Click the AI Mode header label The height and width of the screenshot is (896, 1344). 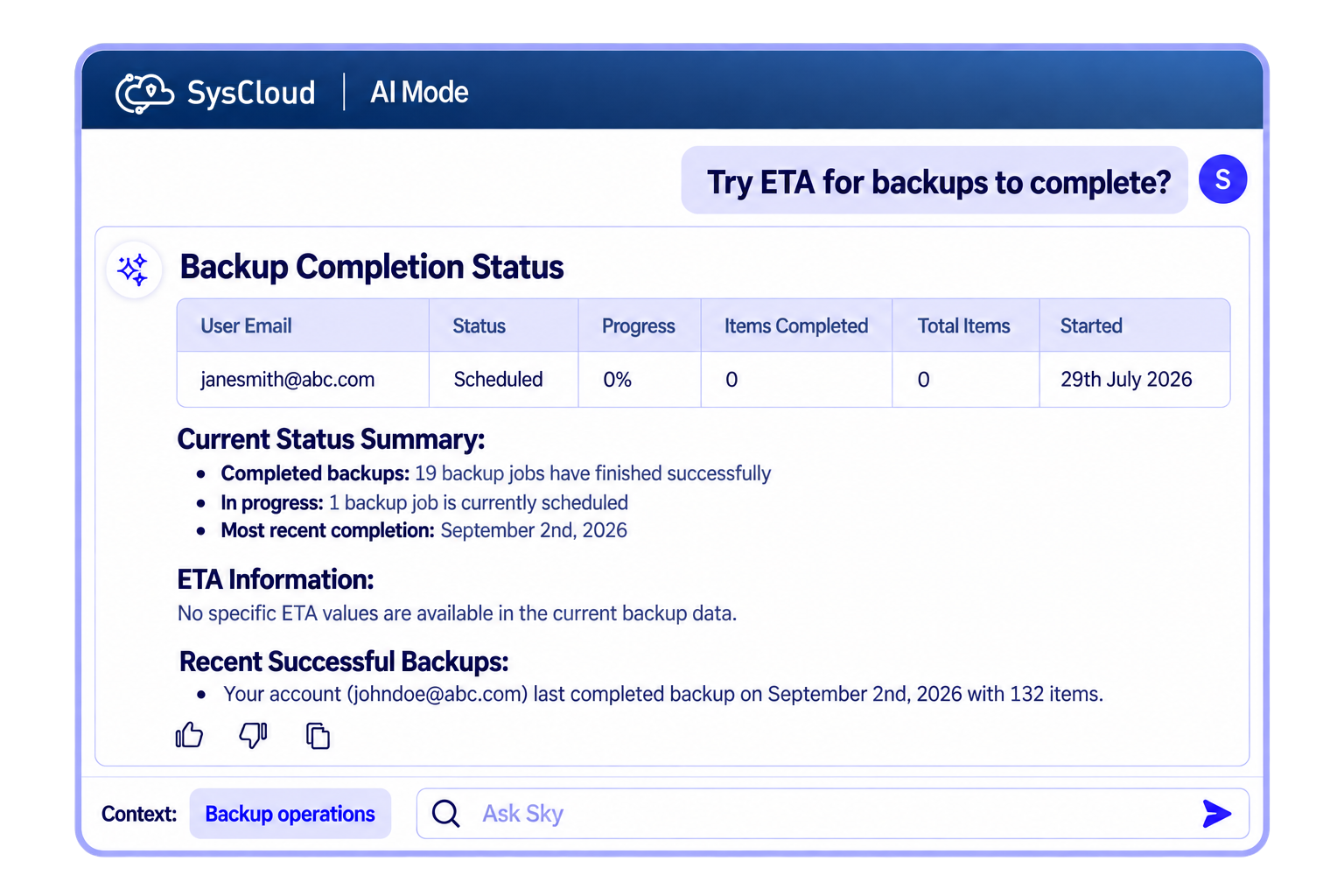pyautogui.click(x=419, y=93)
